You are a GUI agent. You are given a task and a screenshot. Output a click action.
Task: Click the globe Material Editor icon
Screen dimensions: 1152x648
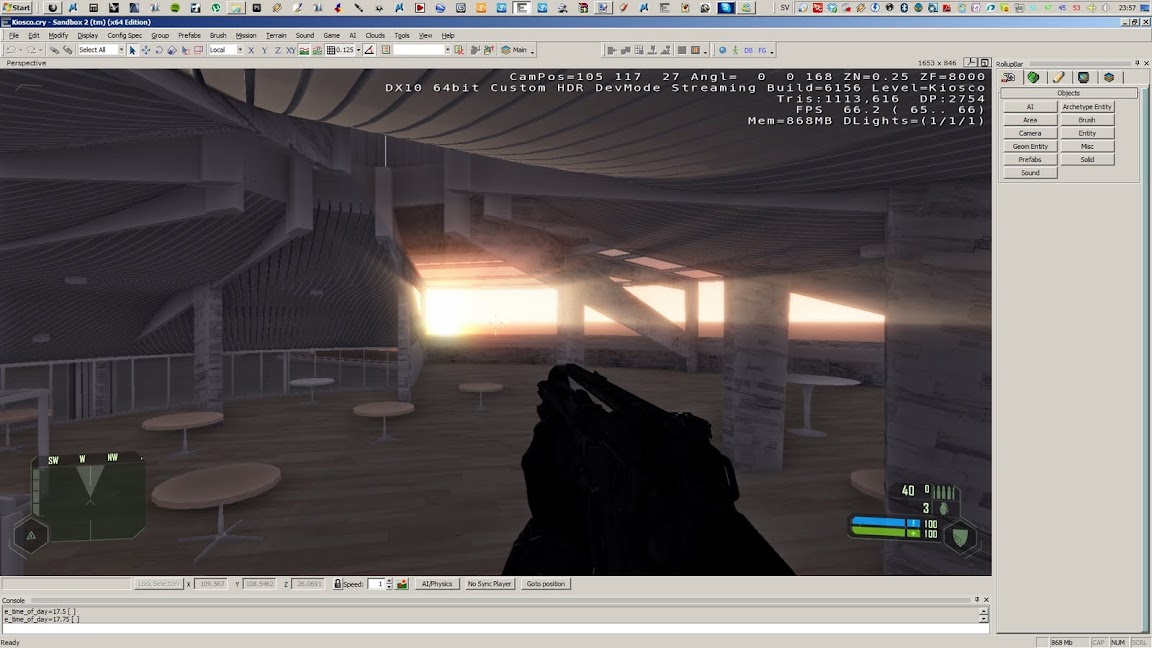pyautogui.click(x=722, y=50)
